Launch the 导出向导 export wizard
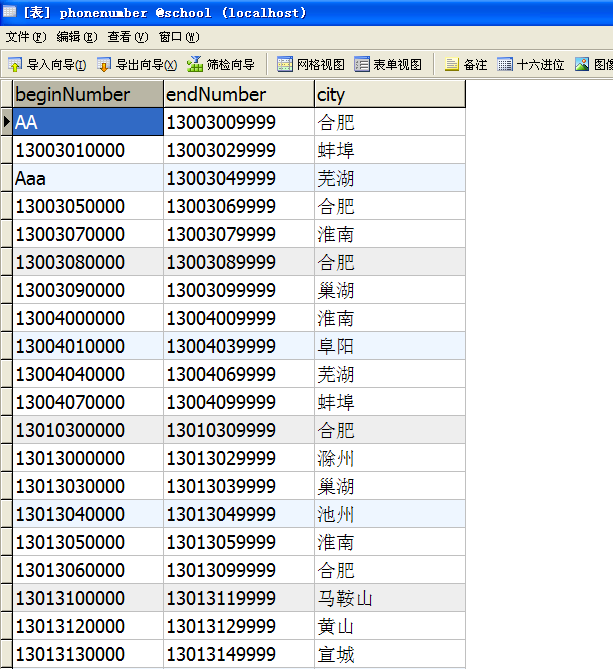 pyautogui.click(x=136, y=65)
